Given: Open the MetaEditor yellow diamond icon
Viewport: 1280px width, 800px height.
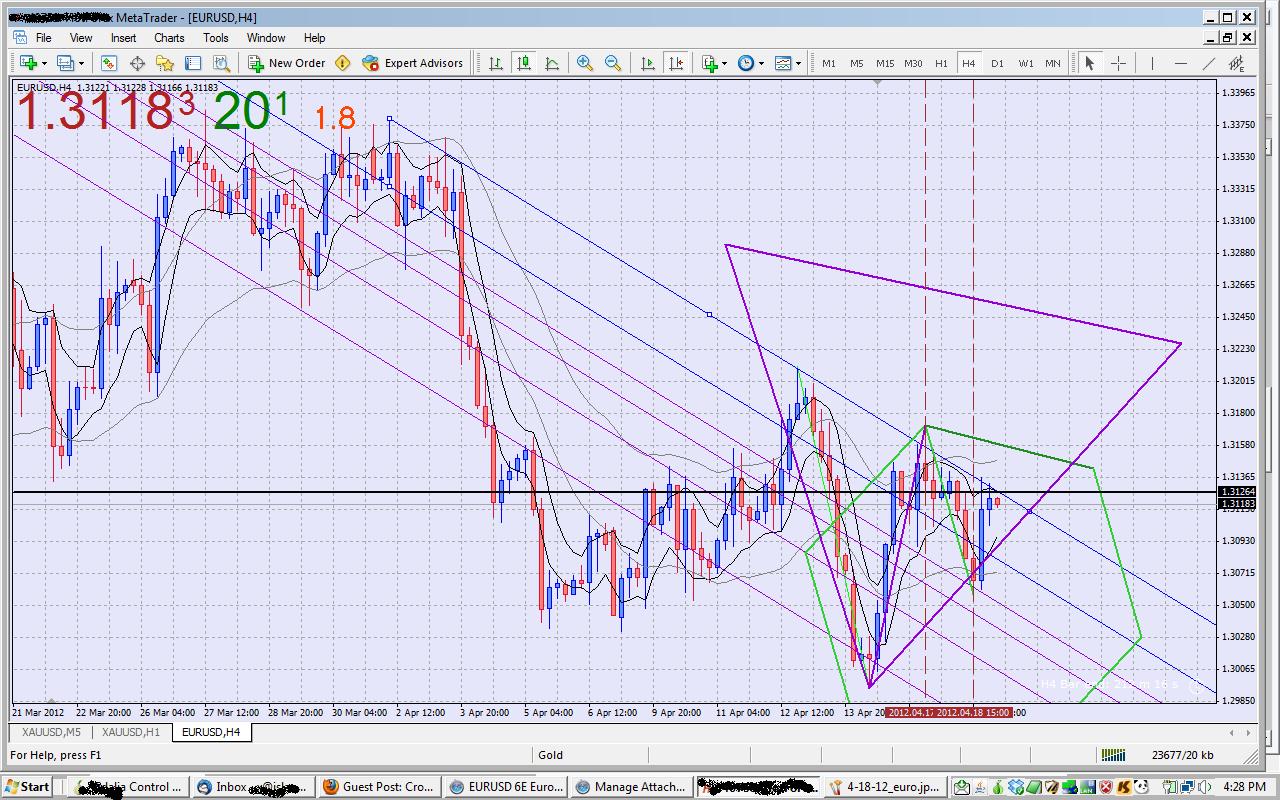Looking at the screenshot, I should (343, 63).
